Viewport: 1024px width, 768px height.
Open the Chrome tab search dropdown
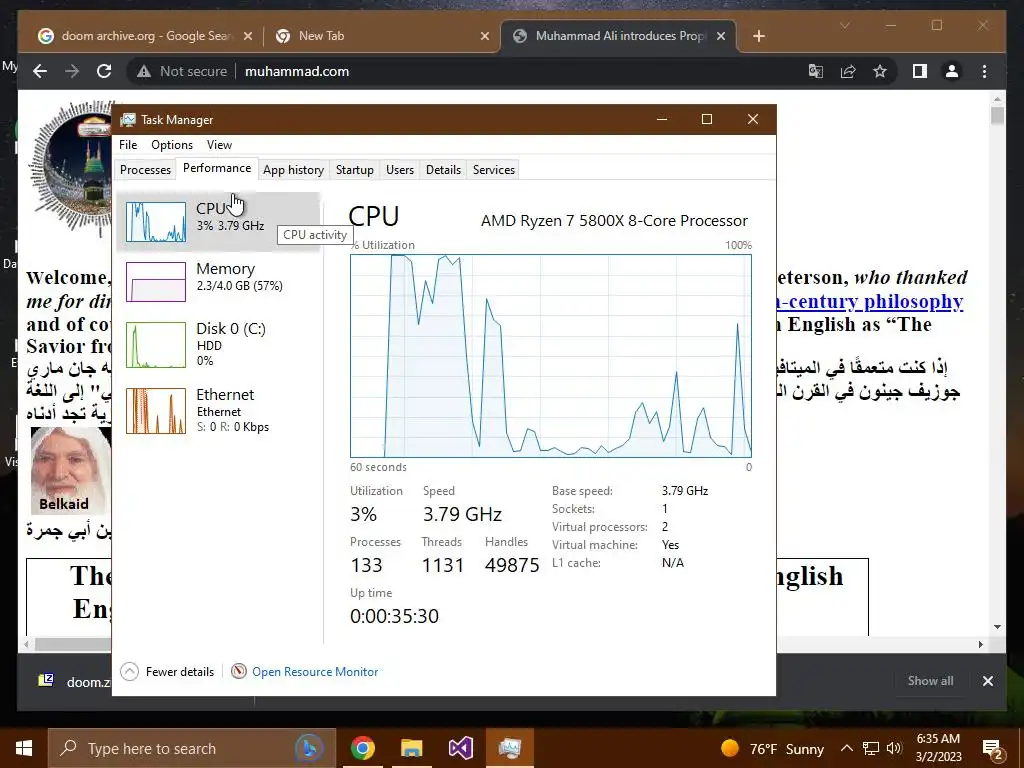pos(844,25)
